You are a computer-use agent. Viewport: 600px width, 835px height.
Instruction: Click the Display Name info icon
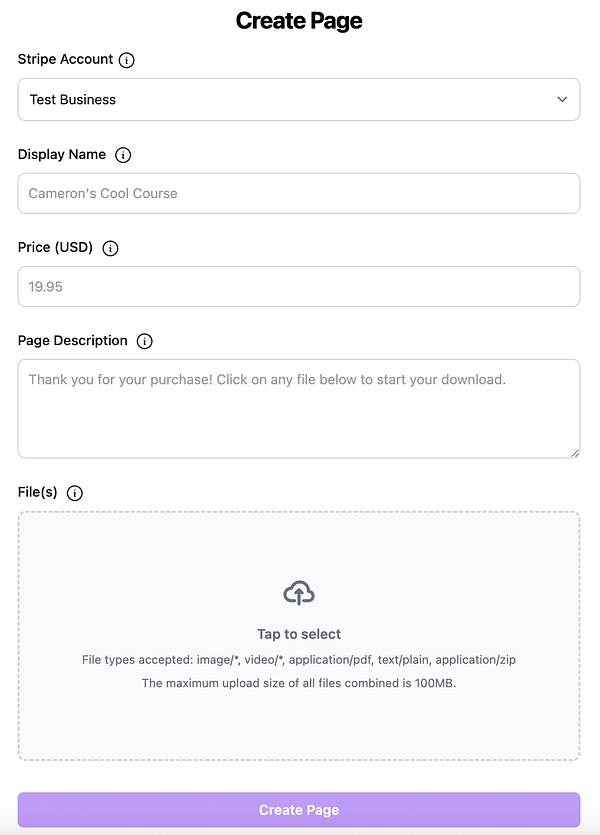pos(123,155)
